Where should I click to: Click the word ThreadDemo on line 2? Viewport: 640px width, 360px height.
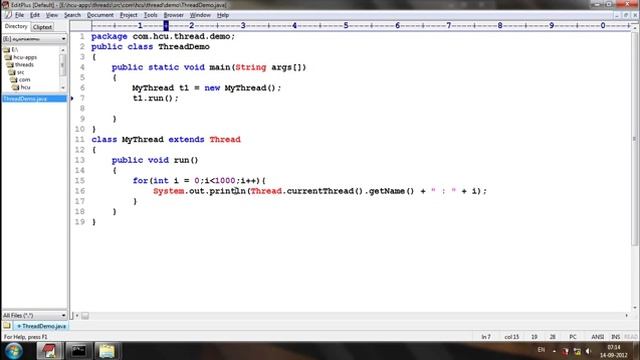[184, 47]
